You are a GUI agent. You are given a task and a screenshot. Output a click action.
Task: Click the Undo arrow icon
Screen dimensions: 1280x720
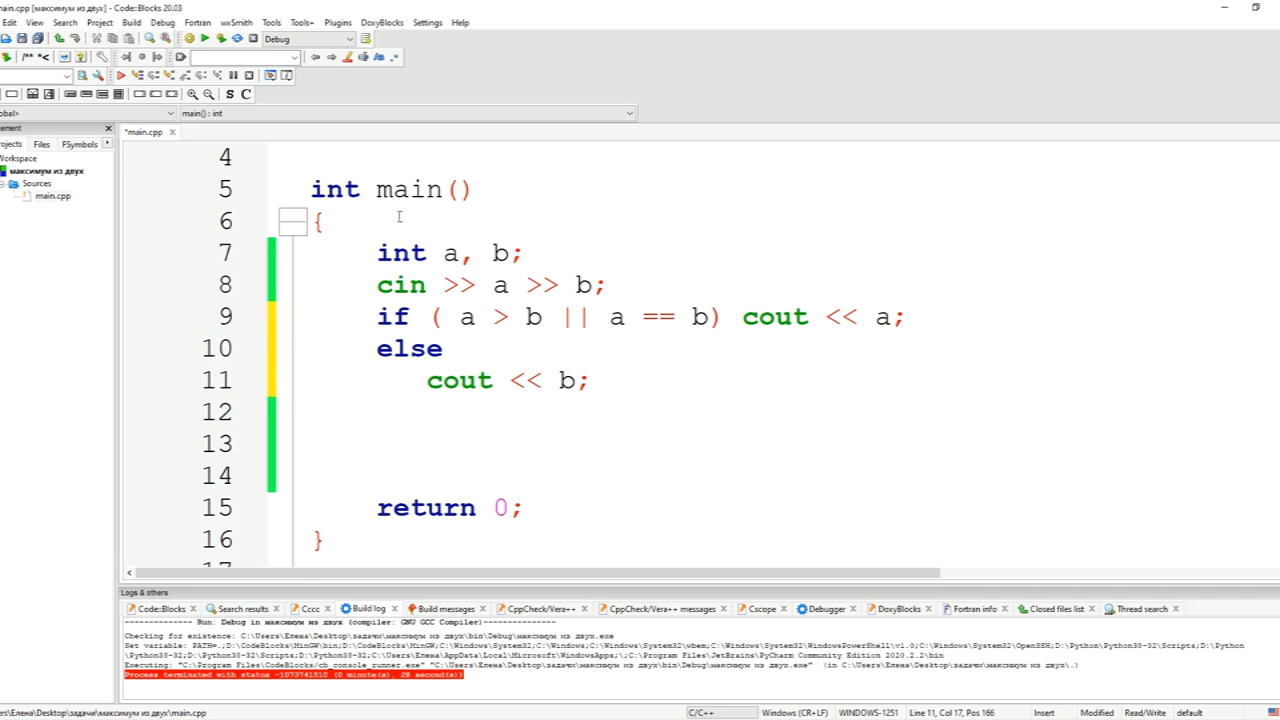pos(59,38)
